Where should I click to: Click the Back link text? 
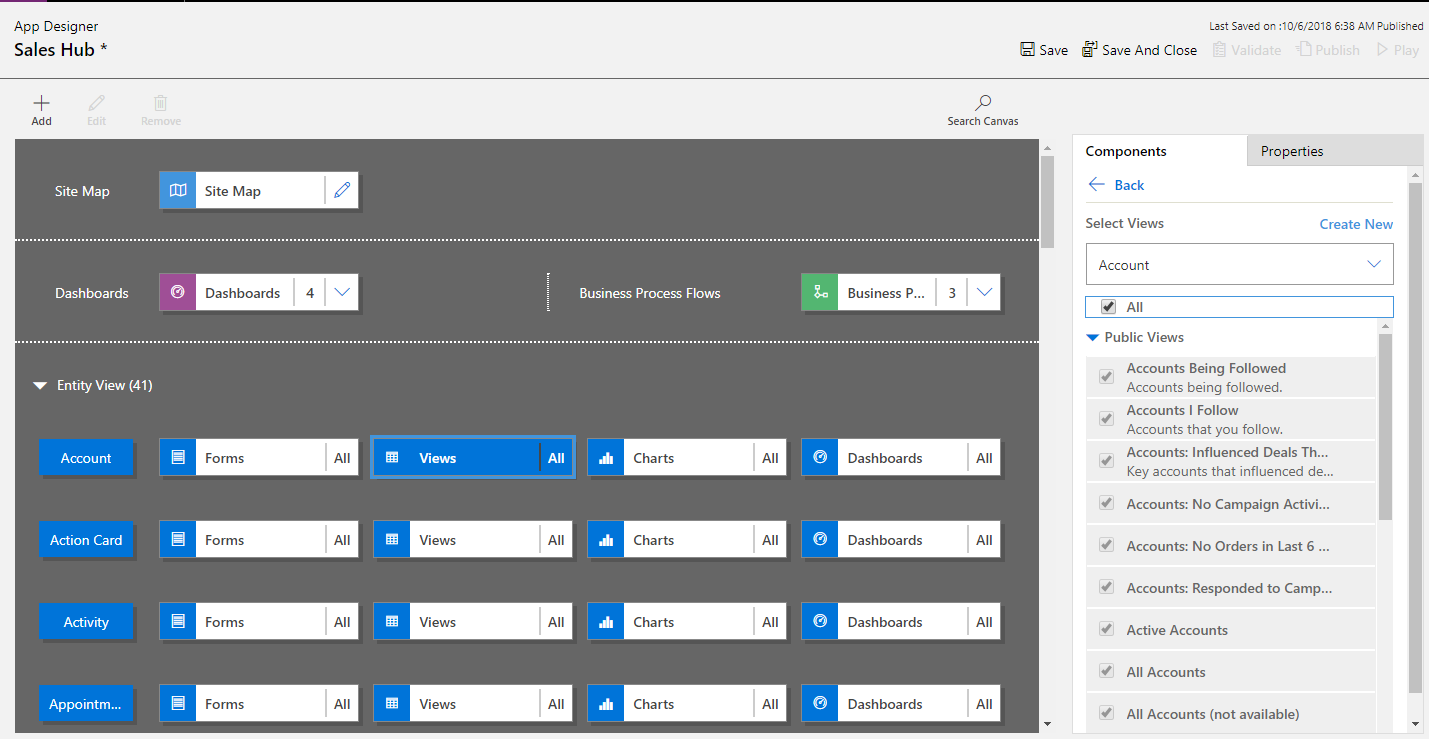(1129, 184)
